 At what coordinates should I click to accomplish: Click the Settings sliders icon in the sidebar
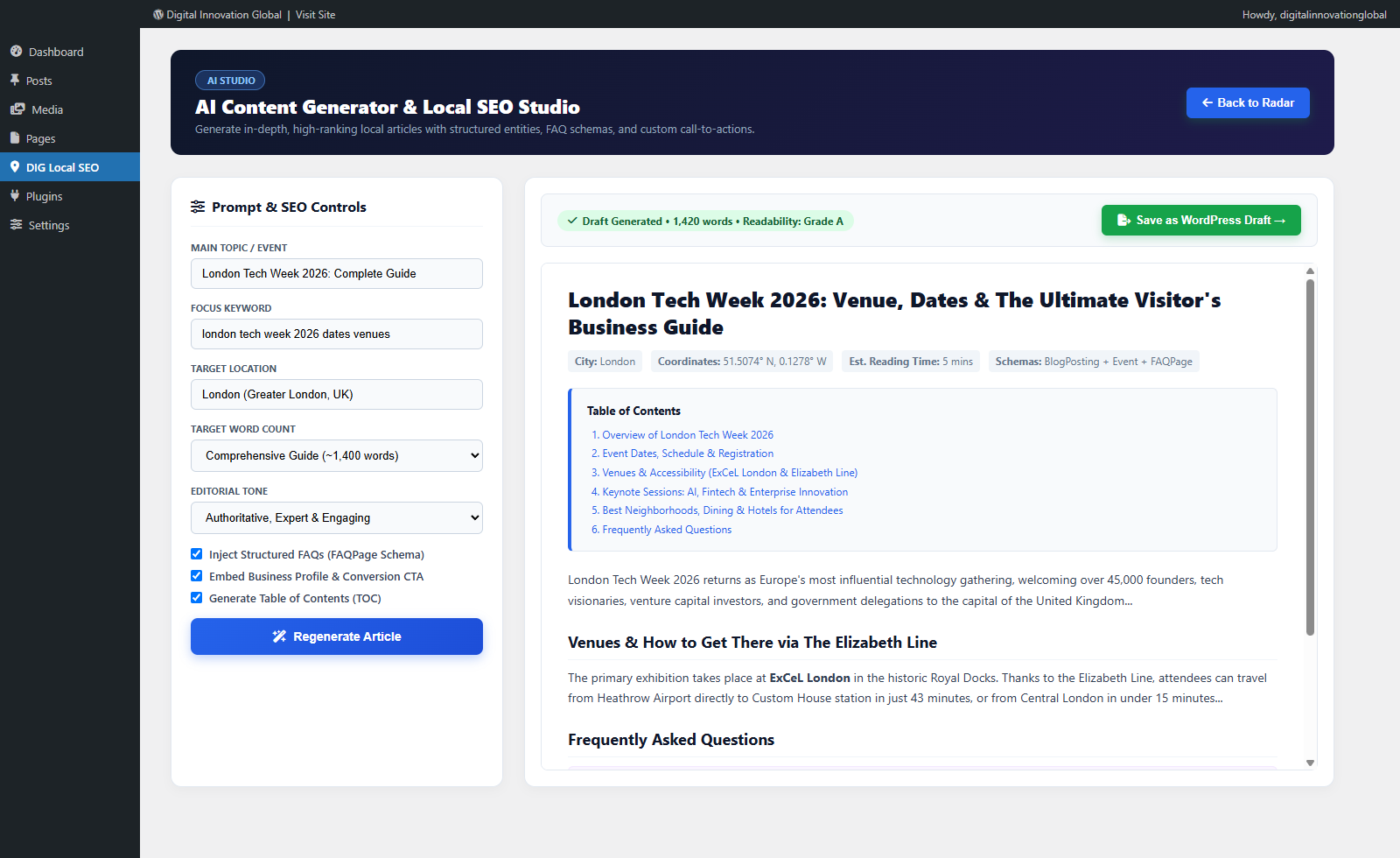tap(16, 225)
